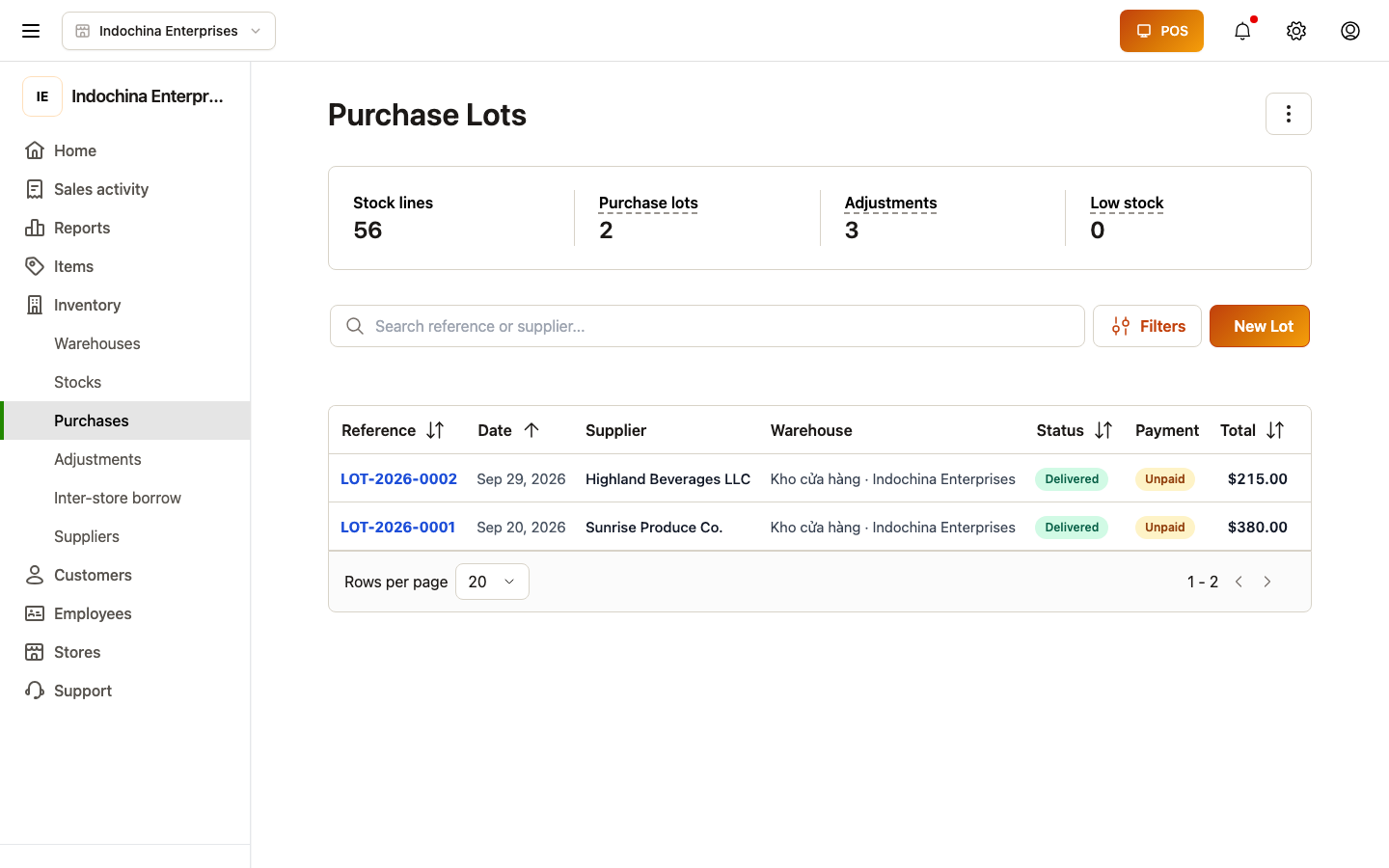The height and width of the screenshot is (868, 1389).
Task: Sort by Total column arrows
Action: click(x=1275, y=430)
